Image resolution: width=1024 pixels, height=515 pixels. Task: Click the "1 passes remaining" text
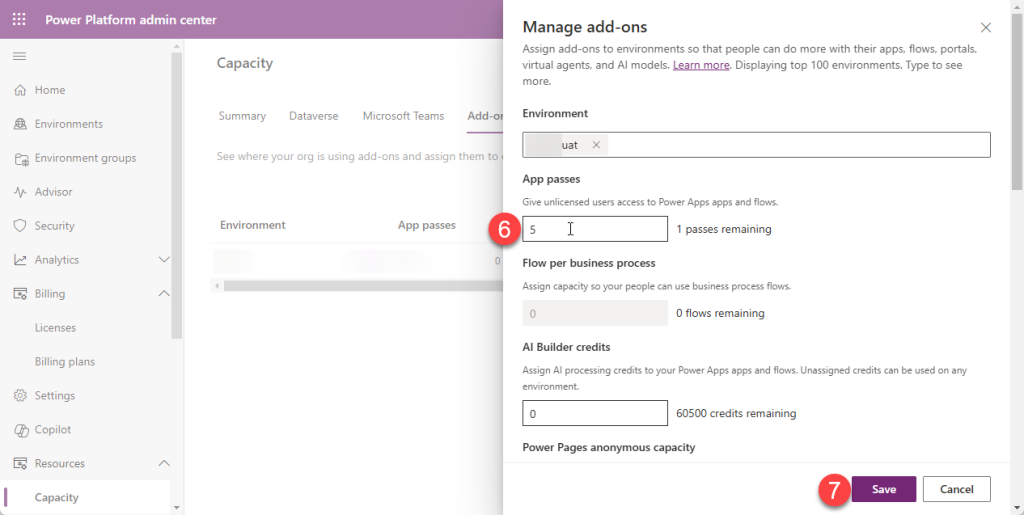click(x=724, y=229)
